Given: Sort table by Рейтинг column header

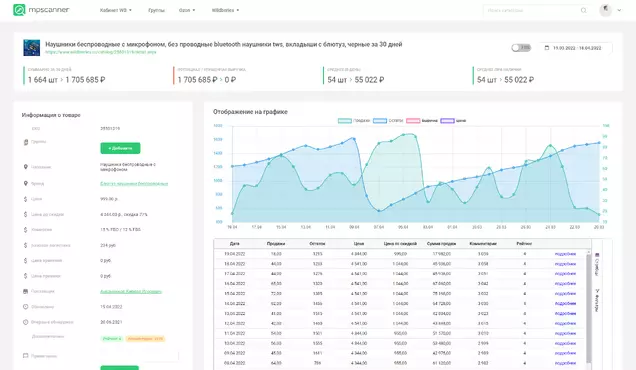Looking at the screenshot, I should 524,243.
